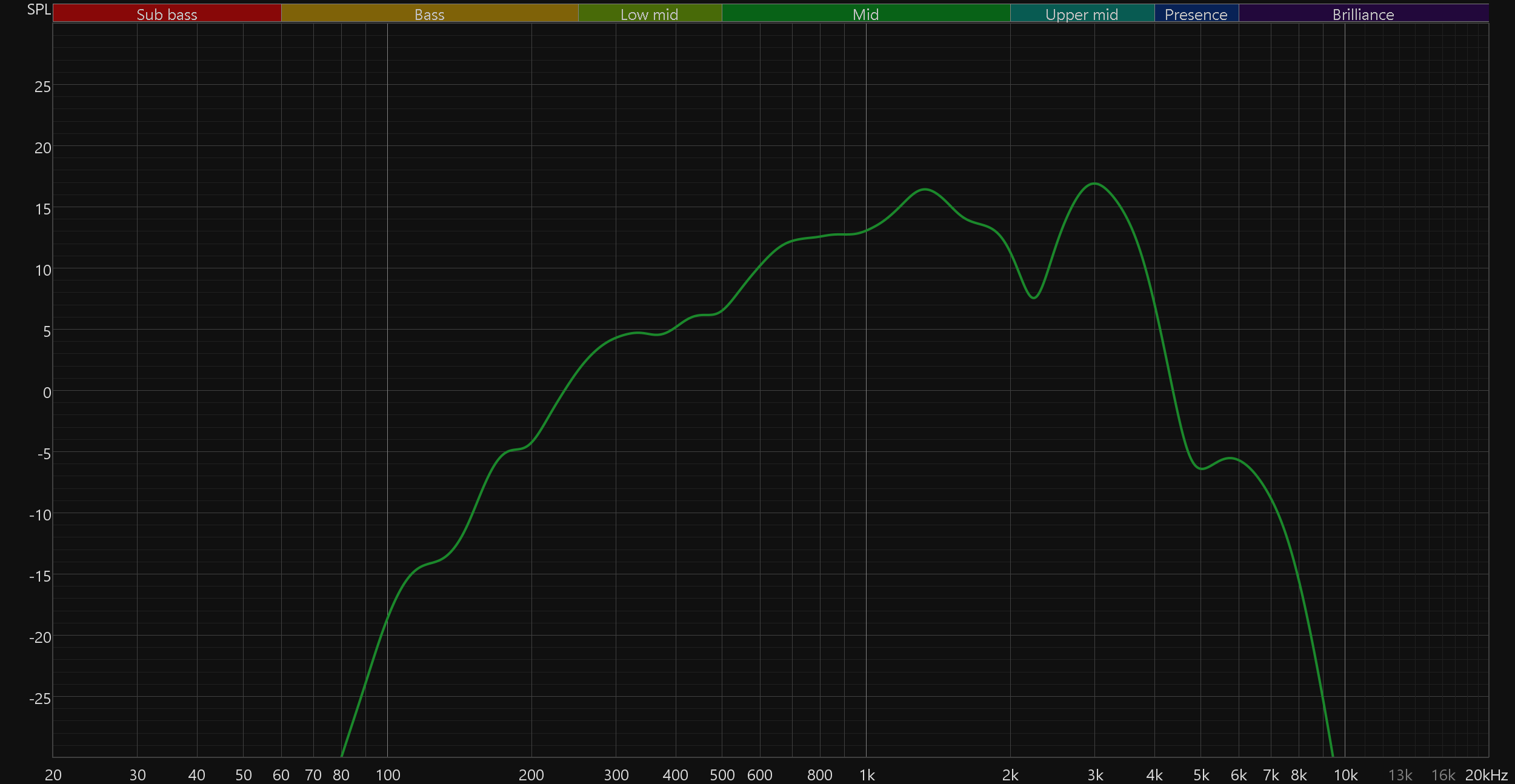1515x784 pixels.
Task: Click the 2k frequency axis label
Action: click(1010, 775)
